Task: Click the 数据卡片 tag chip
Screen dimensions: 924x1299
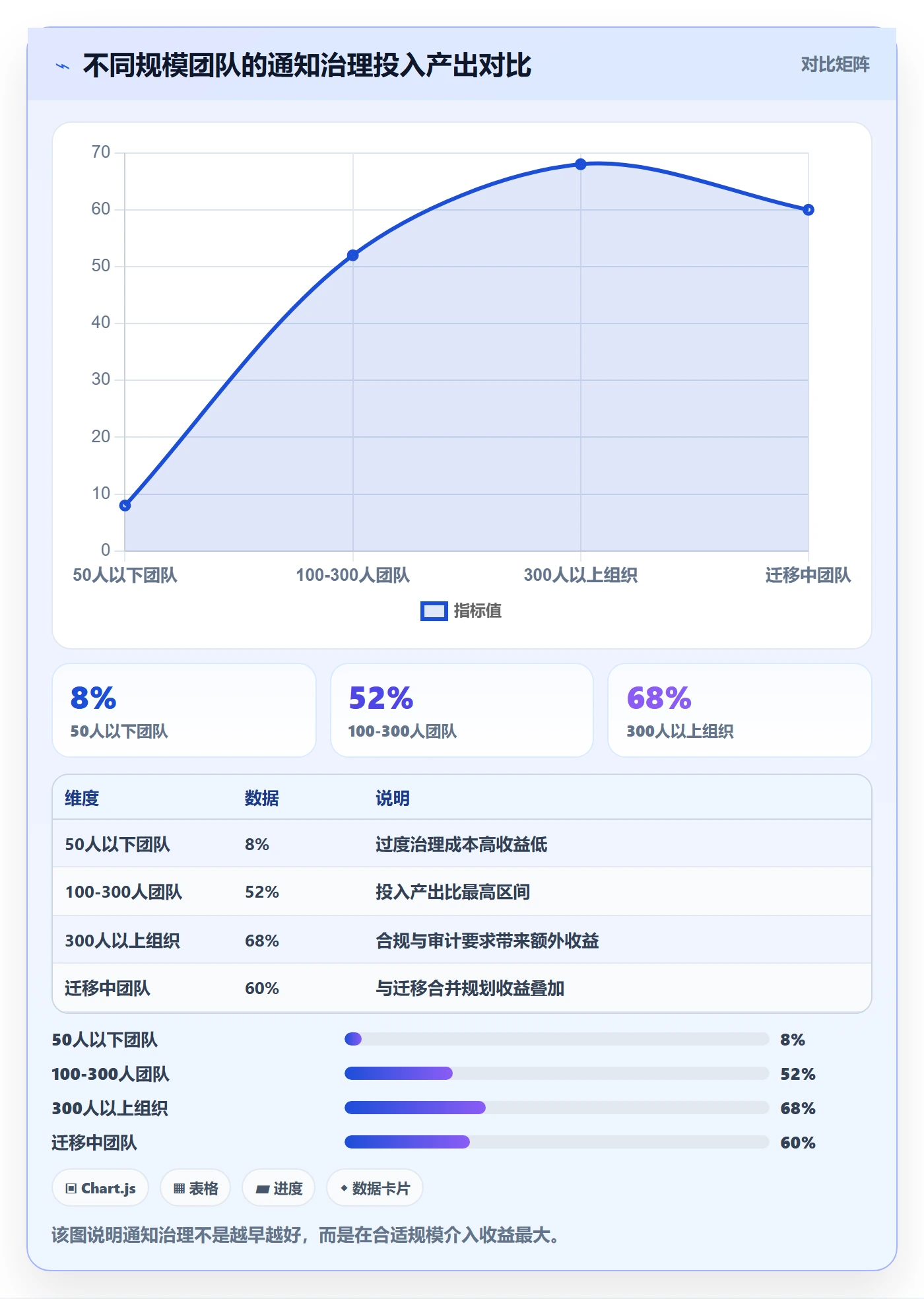Action: (375, 1188)
